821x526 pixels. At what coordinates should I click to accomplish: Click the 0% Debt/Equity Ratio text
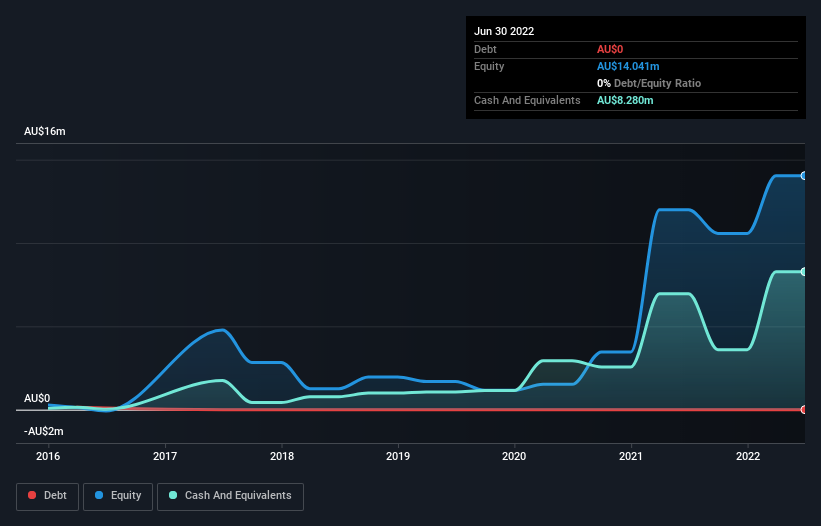pyautogui.click(x=649, y=83)
